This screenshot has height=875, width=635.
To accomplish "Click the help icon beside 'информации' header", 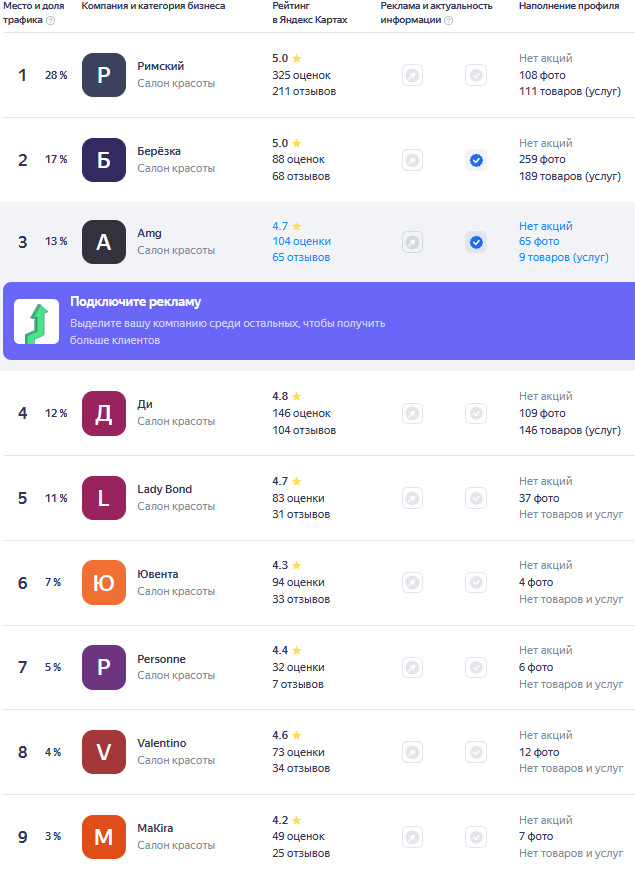I will (449, 21).
